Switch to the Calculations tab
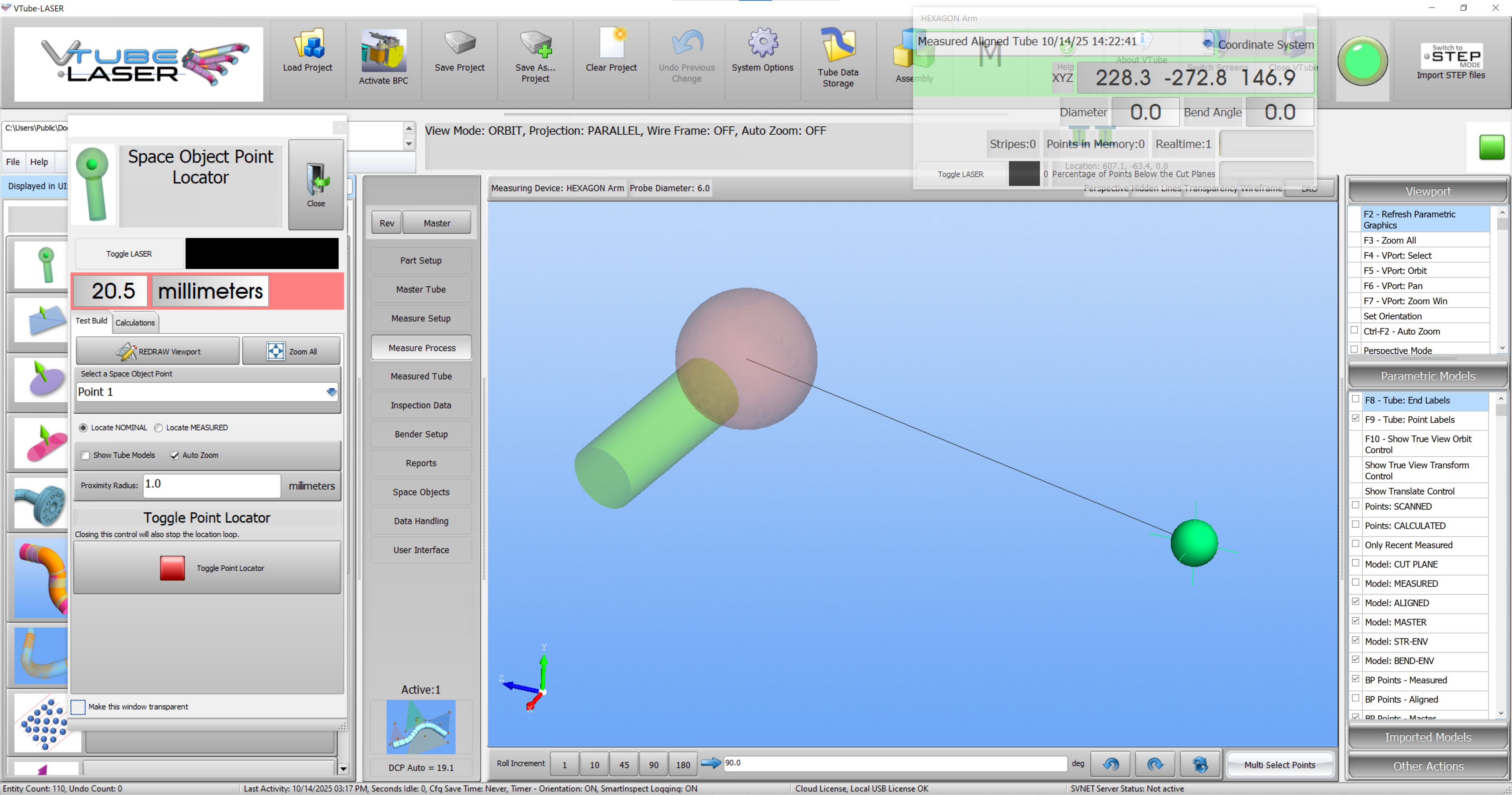Image resolution: width=1512 pixels, height=795 pixels. [x=135, y=322]
